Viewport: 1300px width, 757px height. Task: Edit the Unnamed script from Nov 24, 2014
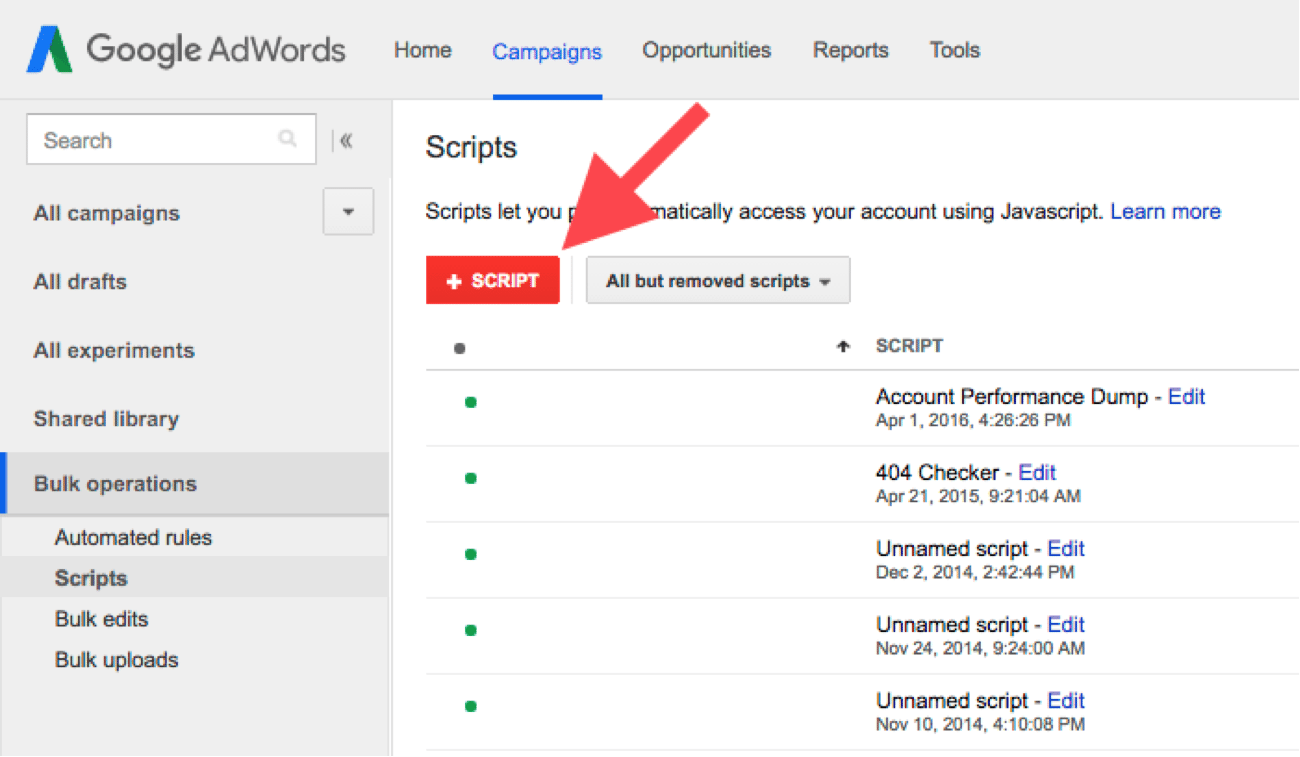pos(1066,625)
